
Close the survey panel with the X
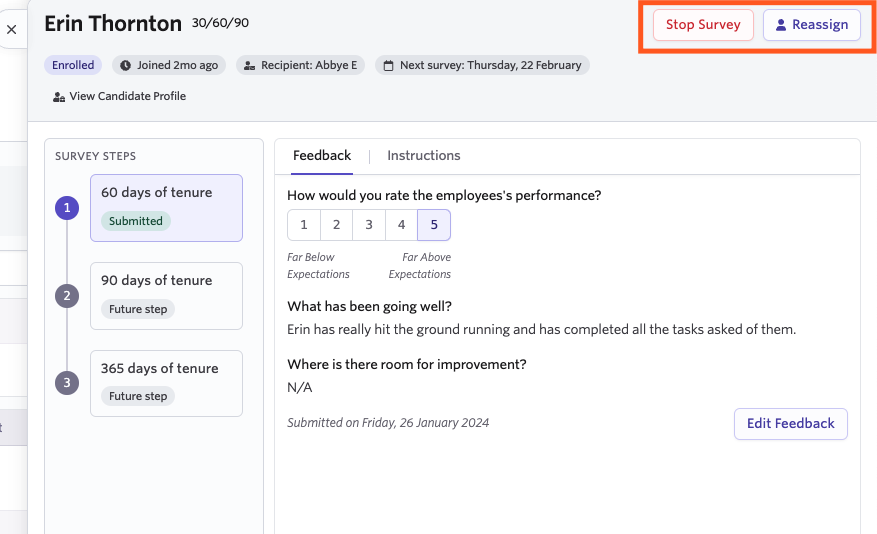click(x=11, y=30)
